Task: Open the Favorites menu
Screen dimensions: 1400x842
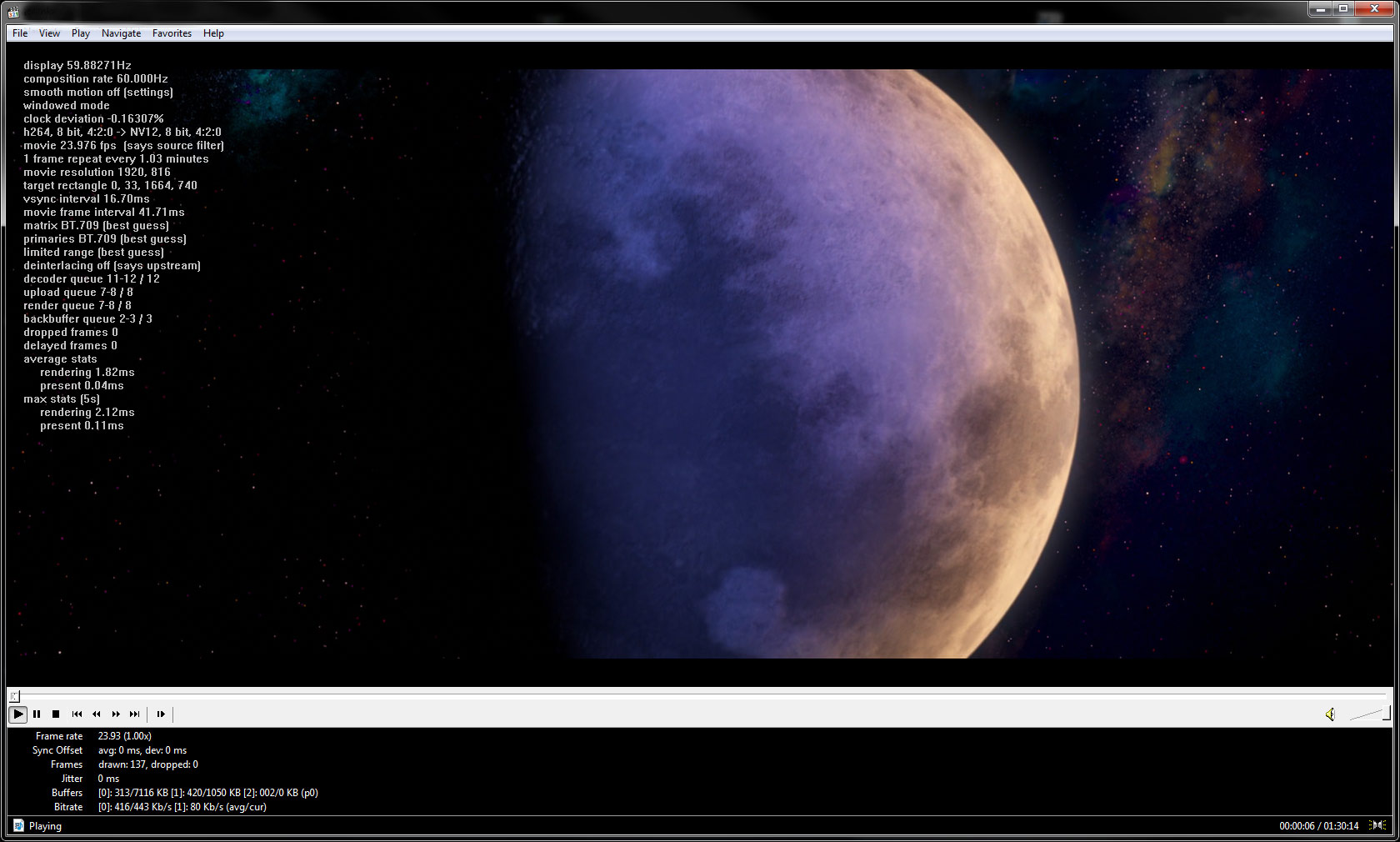Action: [x=172, y=33]
